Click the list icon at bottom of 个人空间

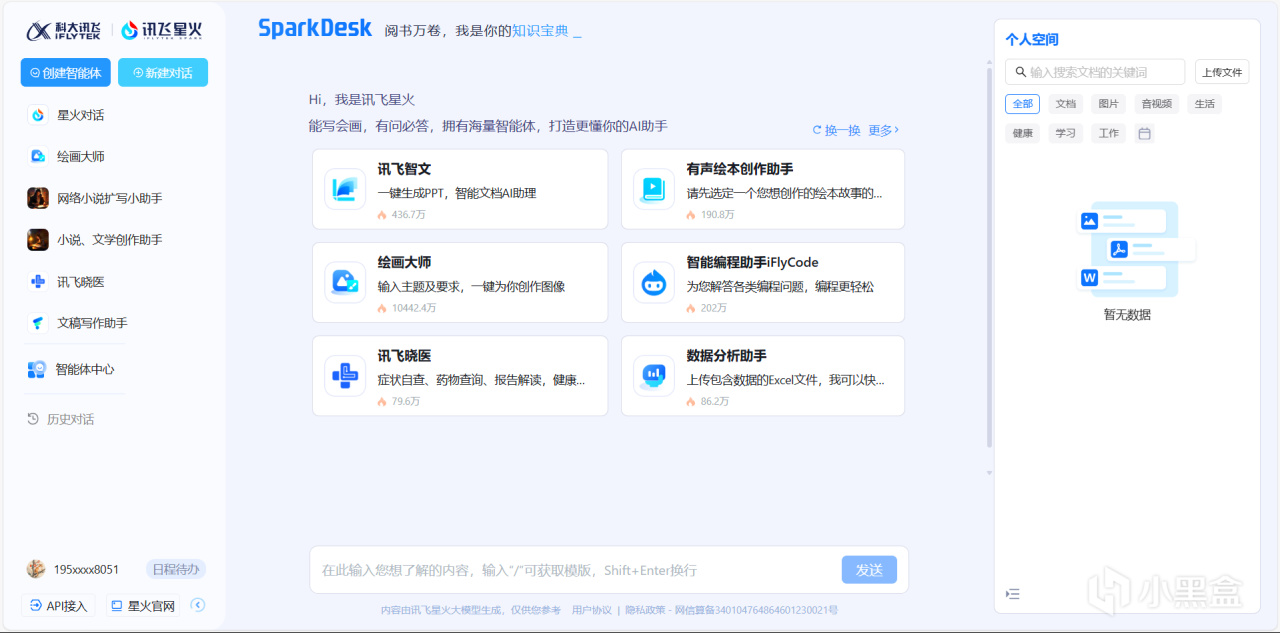point(1013,594)
